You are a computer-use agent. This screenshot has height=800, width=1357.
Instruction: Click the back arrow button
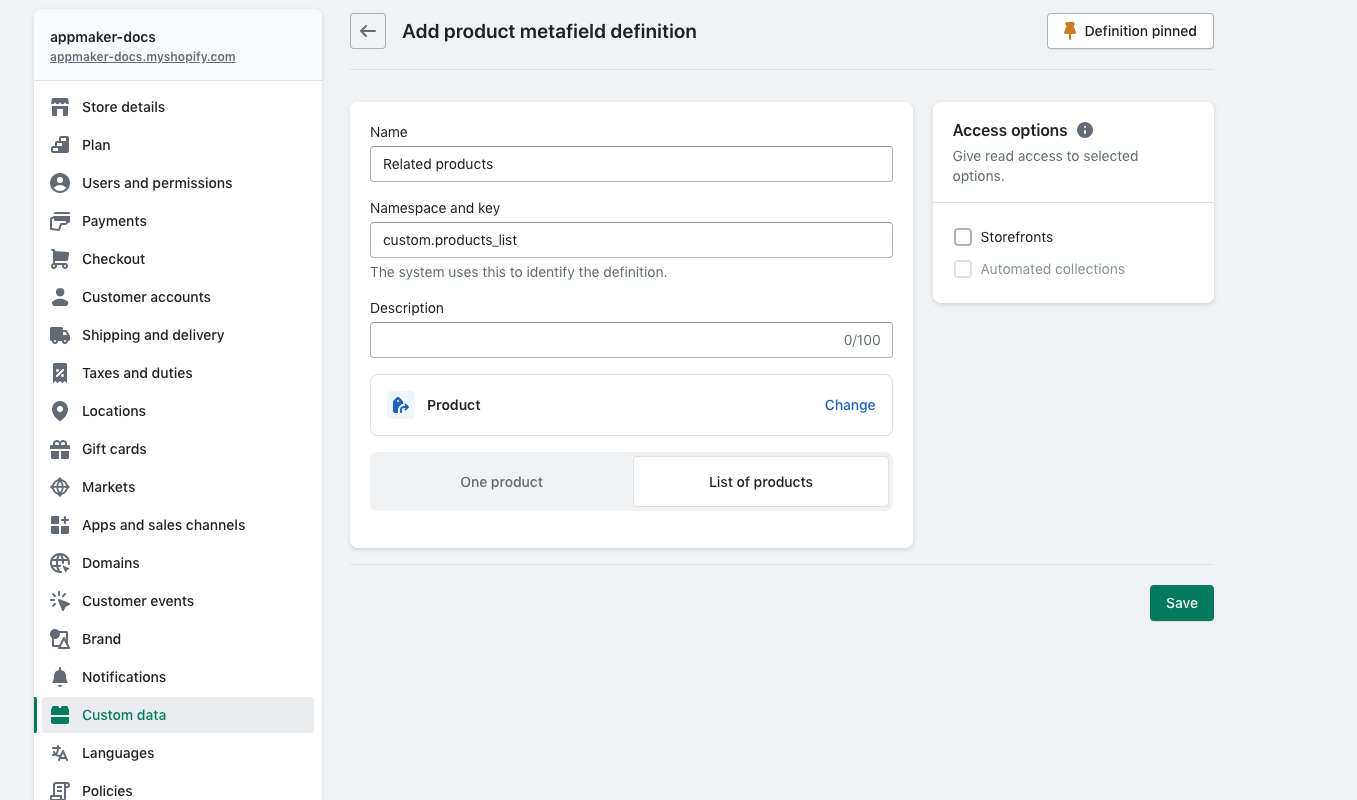pos(368,31)
